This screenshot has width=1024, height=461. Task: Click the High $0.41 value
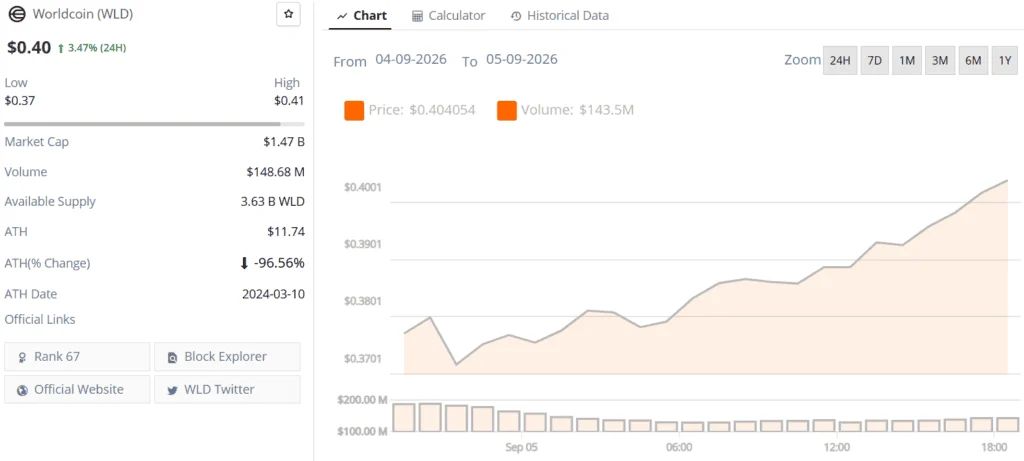pos(289,101)
